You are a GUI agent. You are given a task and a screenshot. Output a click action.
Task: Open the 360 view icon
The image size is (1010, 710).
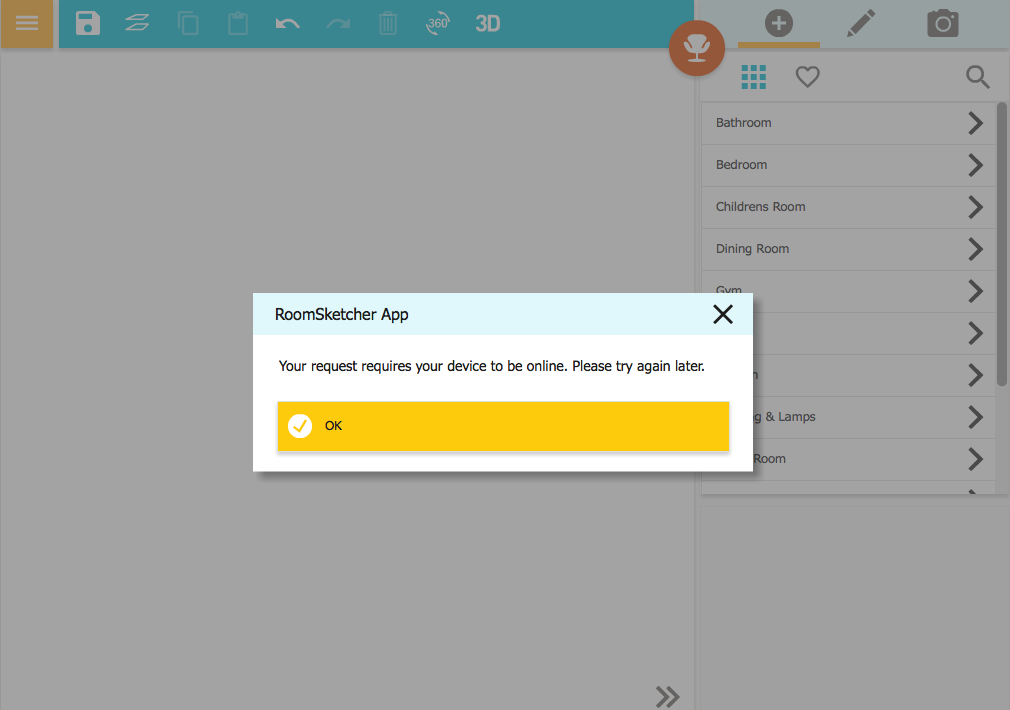click(x=437, y=23)
